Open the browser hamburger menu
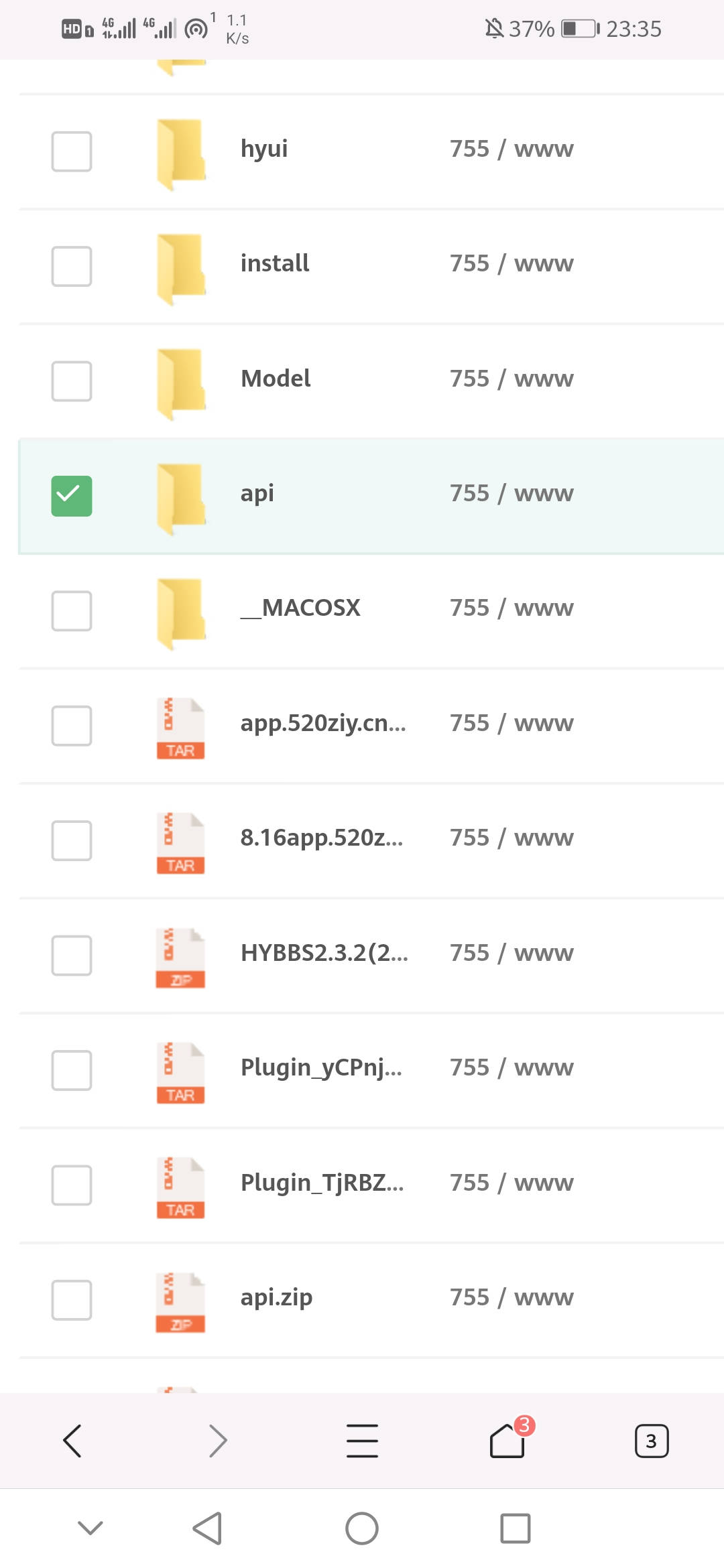Image resolution: width=724 pixels, height=1568 pixels. pos(362,1441)
